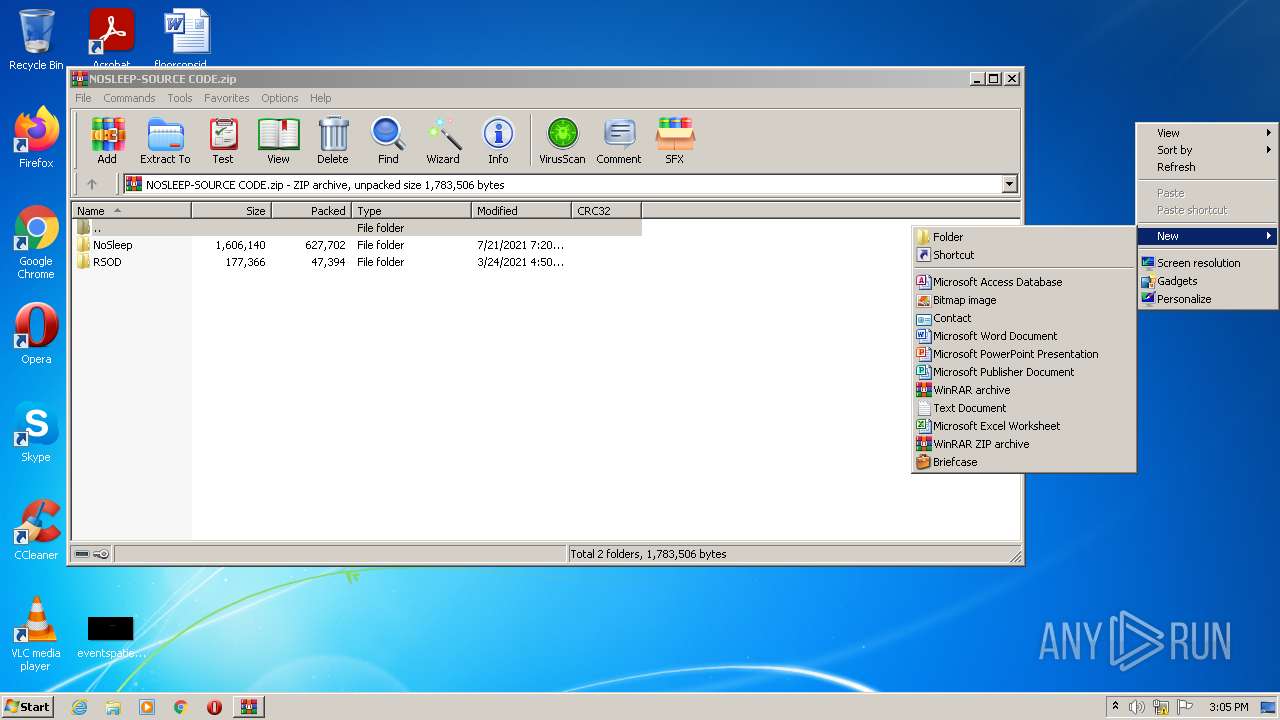The width and height of the screenshot is (1280, 720).
Task: Open CCleaner desktop shortcut
Action: (36, 530)
